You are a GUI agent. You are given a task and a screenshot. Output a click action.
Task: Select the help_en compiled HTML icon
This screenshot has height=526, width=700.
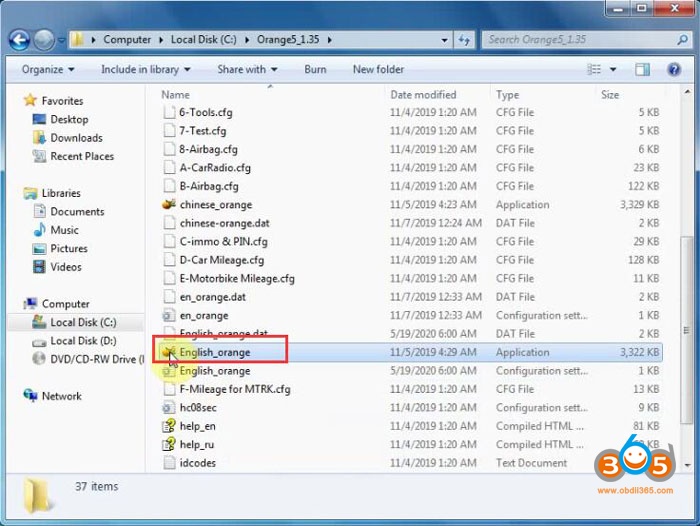point(169,426)
